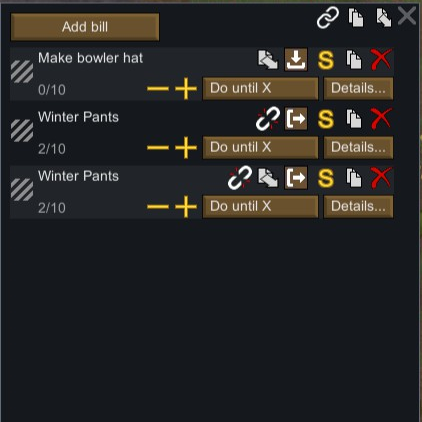Increase target count for bowler hat with plus
The width and height of the screenshot is (422, 422).
[x=186, y=89]
